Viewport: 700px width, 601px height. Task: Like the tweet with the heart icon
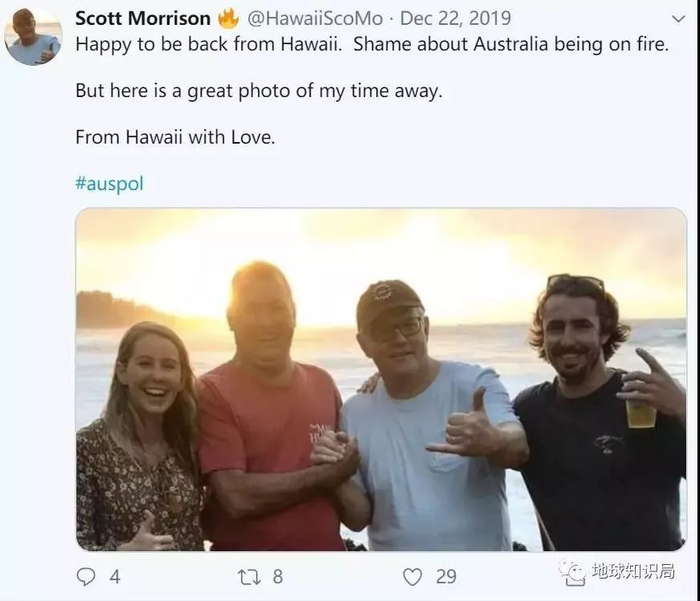412,576
